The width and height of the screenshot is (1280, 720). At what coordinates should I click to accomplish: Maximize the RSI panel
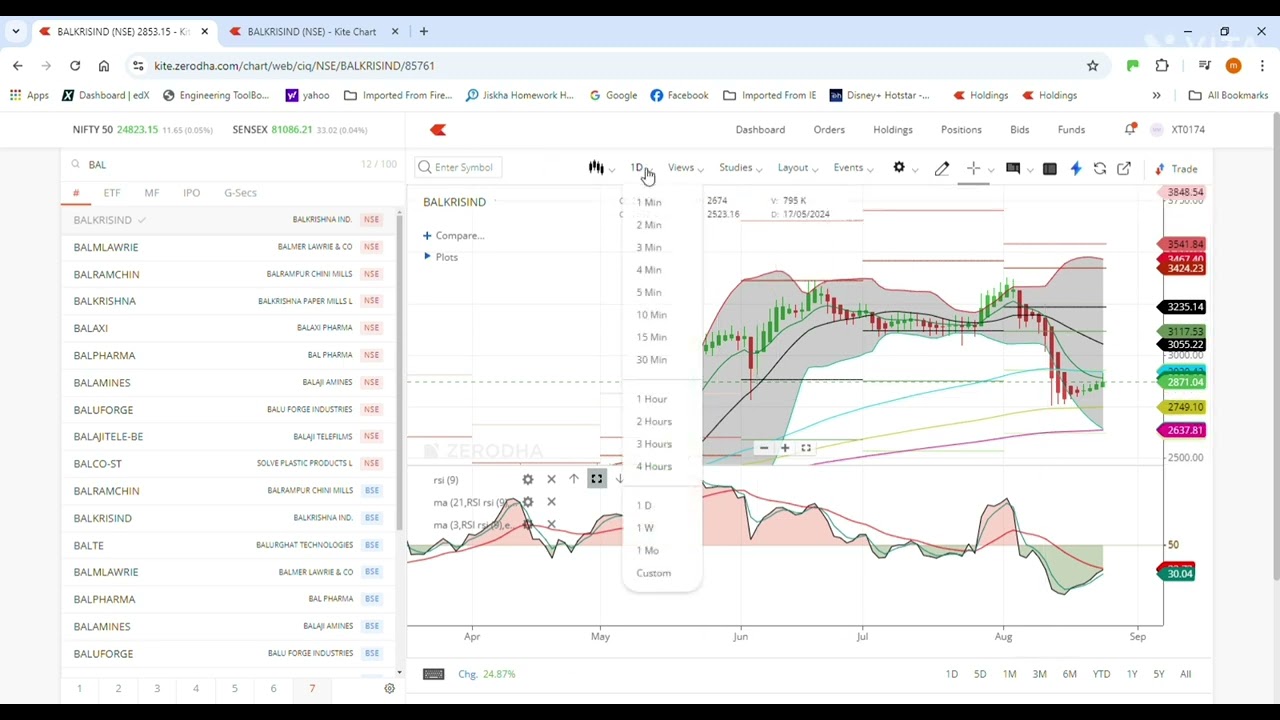597,480
